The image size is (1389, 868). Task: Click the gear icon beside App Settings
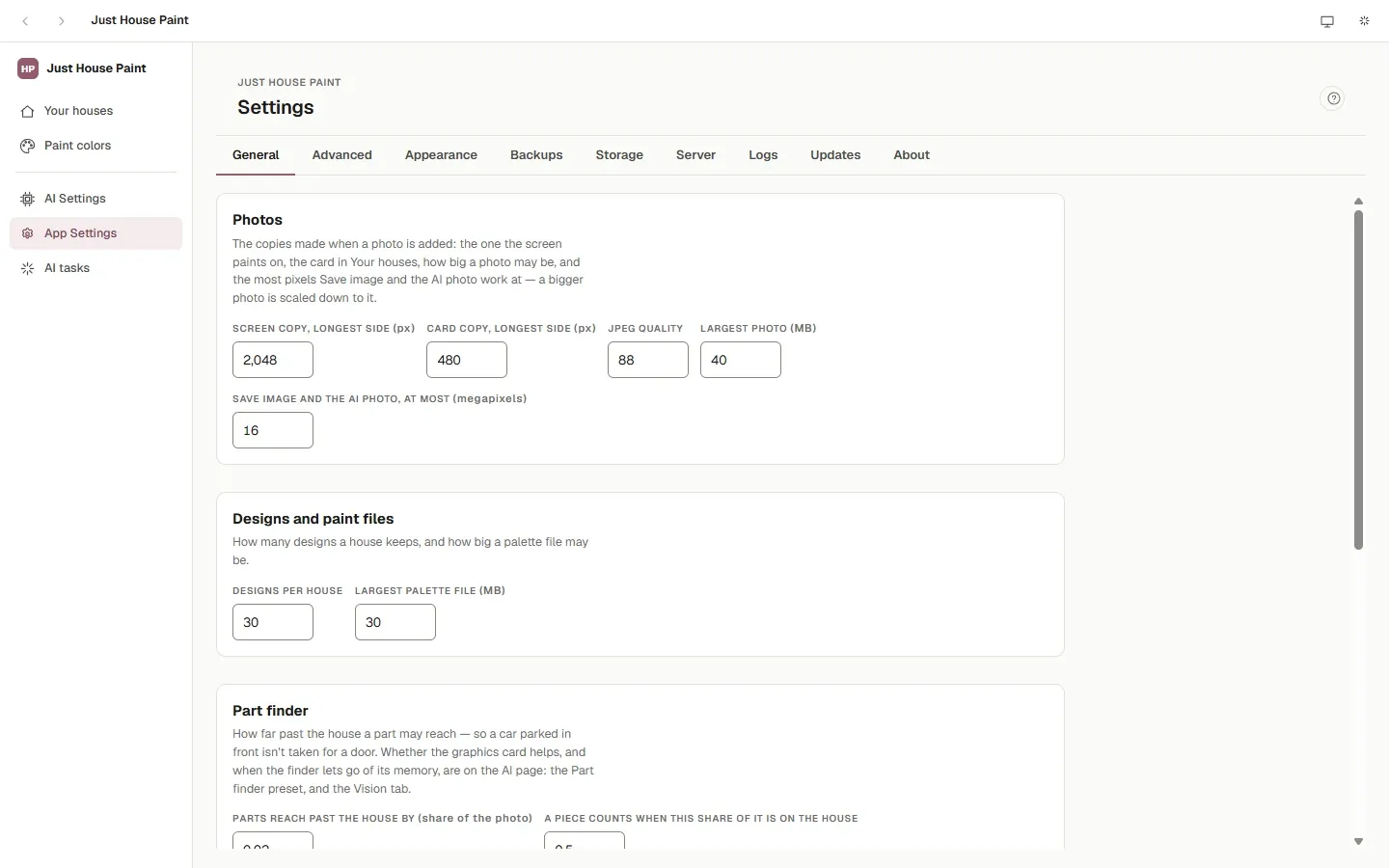(28, 233)
